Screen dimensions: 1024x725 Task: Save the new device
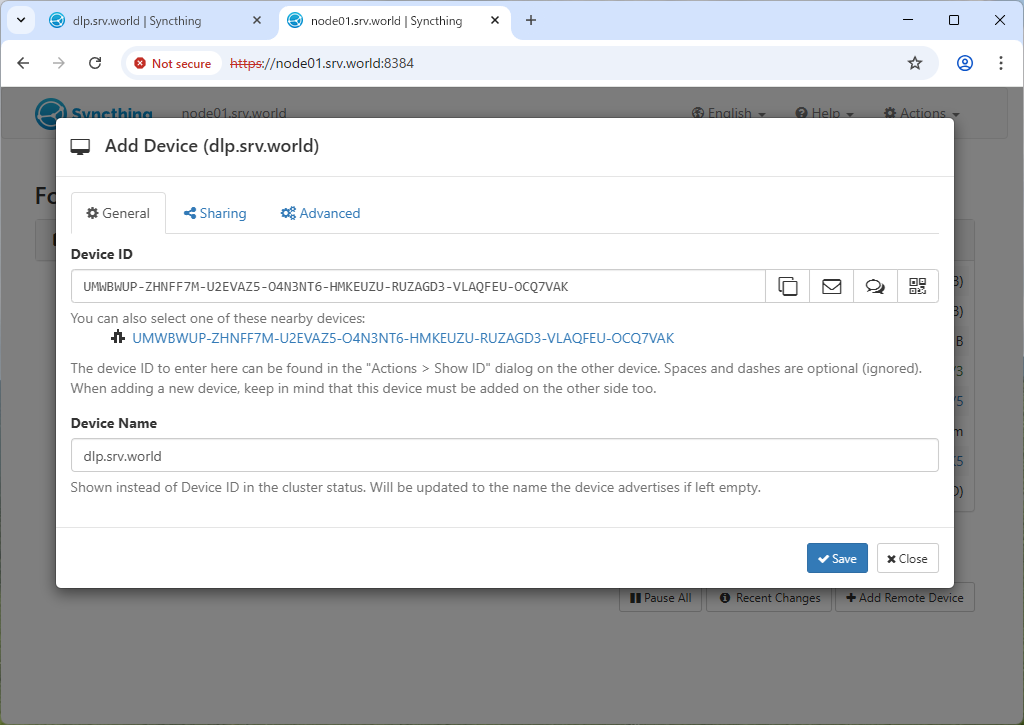[x=837, y=558]
